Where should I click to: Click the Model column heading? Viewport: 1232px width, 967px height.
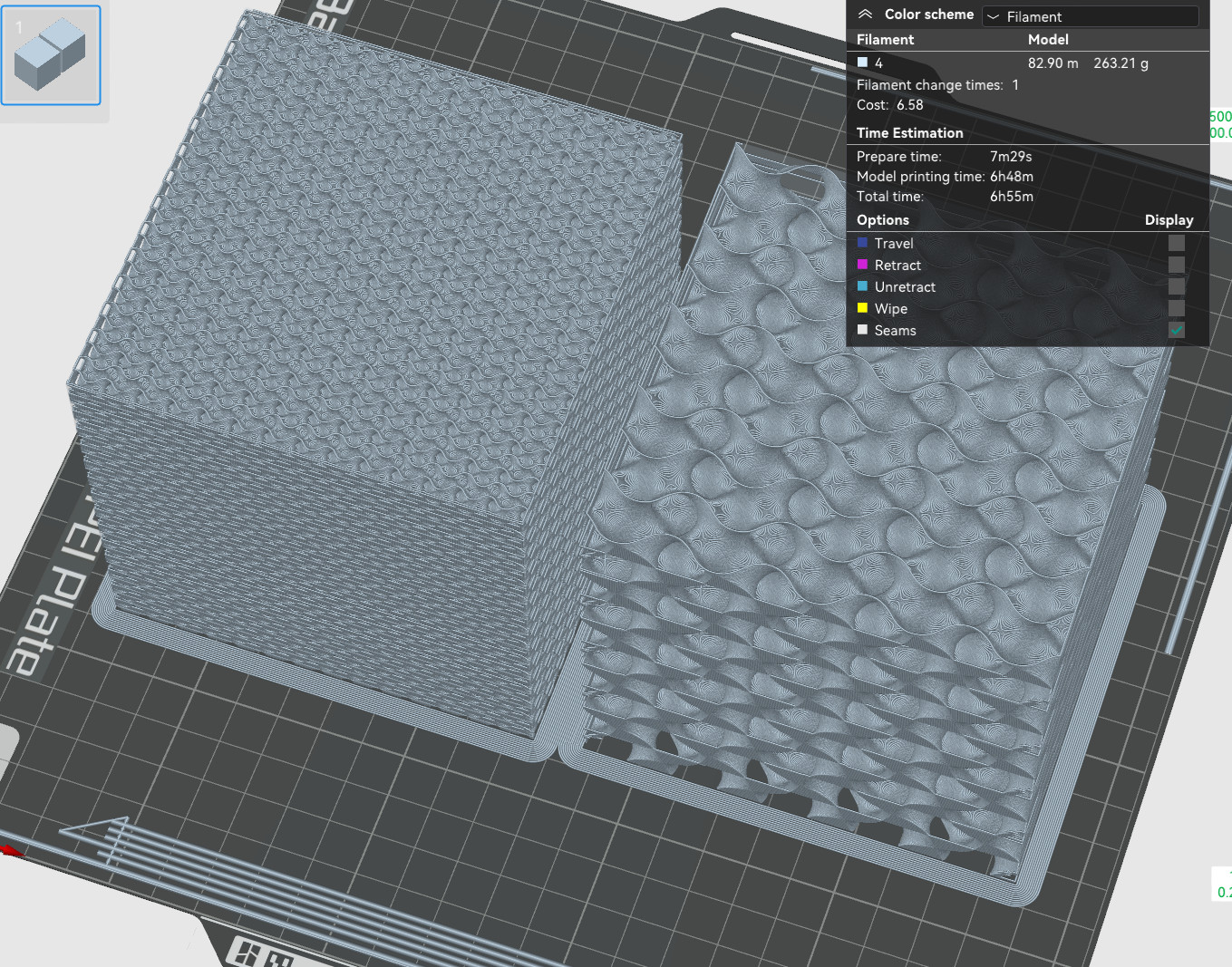[1048, 40]
